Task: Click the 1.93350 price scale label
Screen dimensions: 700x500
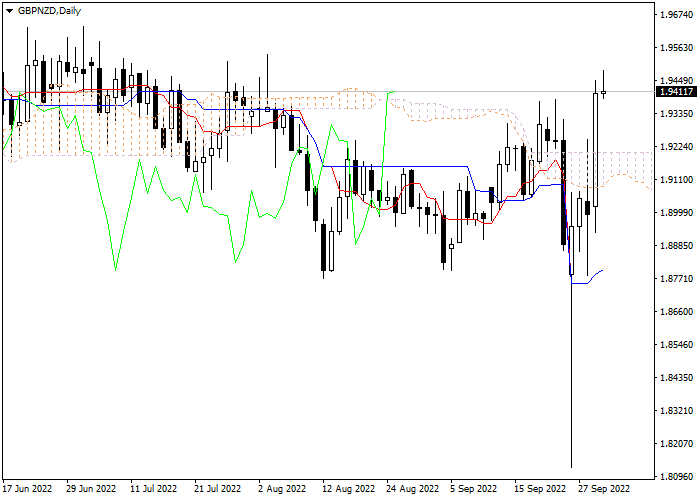Action: 676,114
